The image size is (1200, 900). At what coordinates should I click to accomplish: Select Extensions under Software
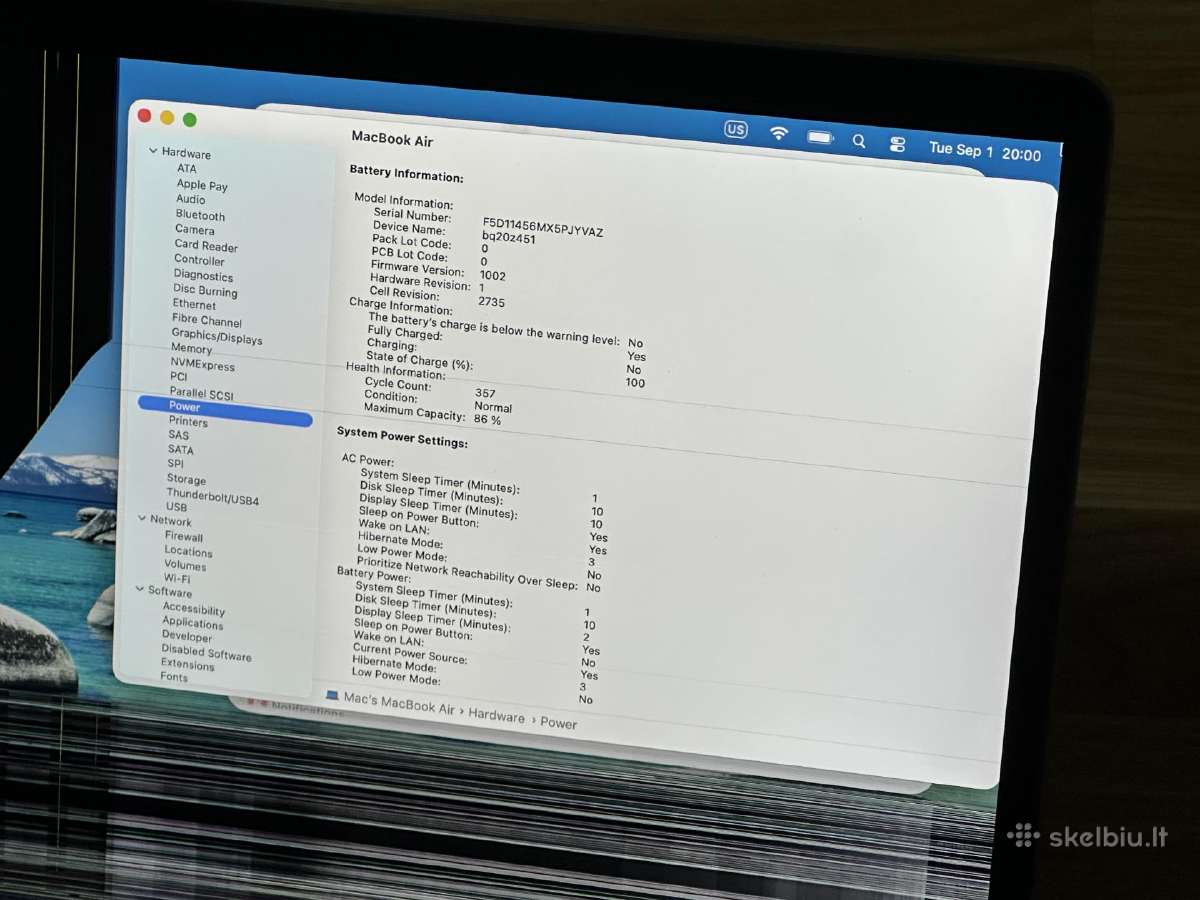click(x=188, y=665)
